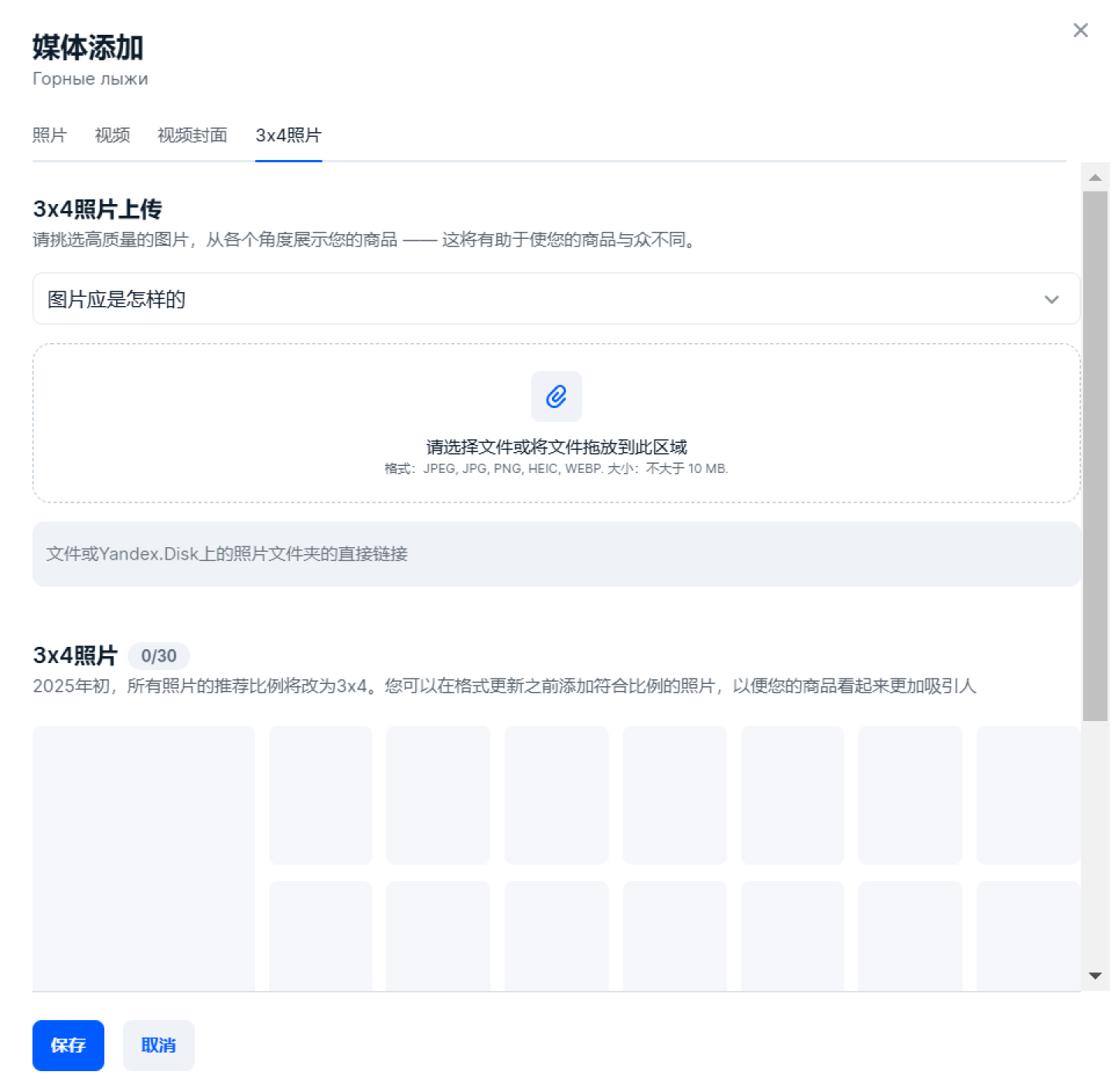Select the large first photo placeholder

(x=144, y=858)
